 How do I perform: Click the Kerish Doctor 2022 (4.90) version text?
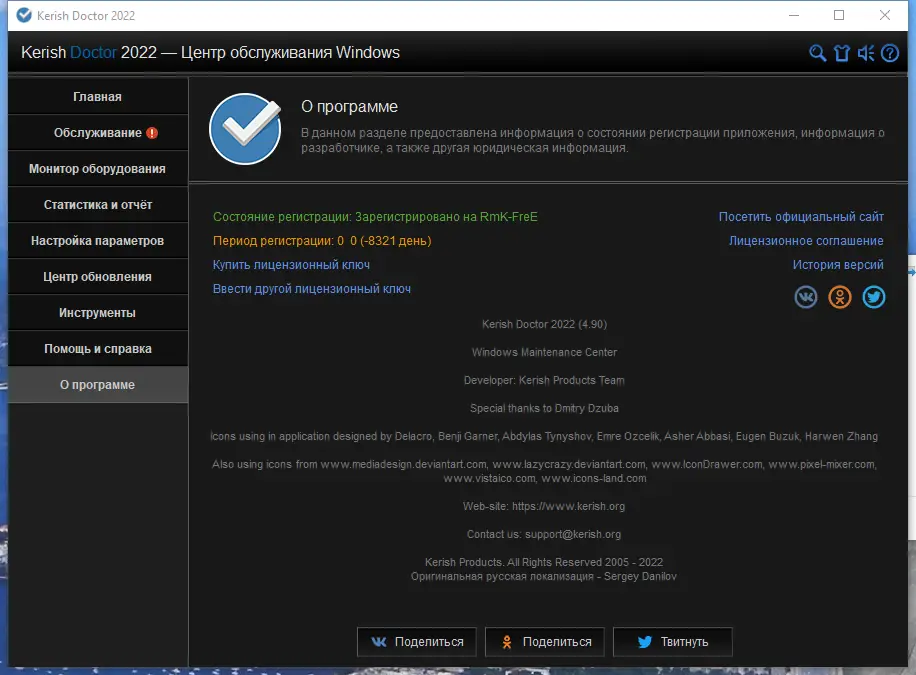point(544,324)
